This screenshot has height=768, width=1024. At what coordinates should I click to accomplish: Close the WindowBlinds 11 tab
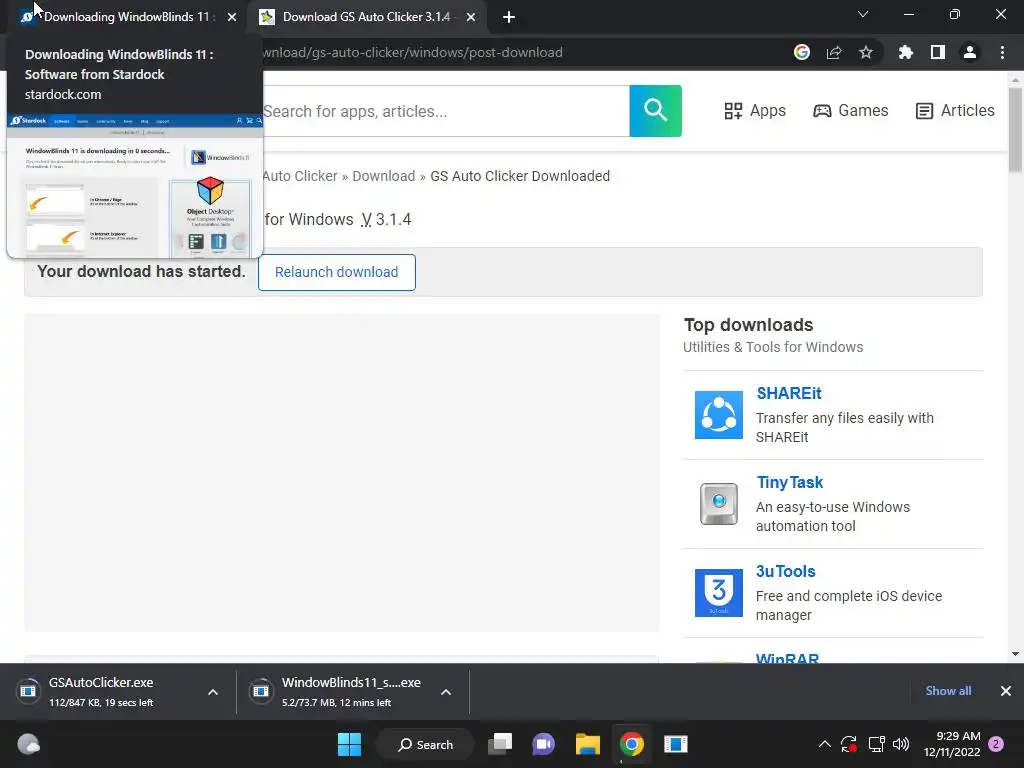point(232,17)
